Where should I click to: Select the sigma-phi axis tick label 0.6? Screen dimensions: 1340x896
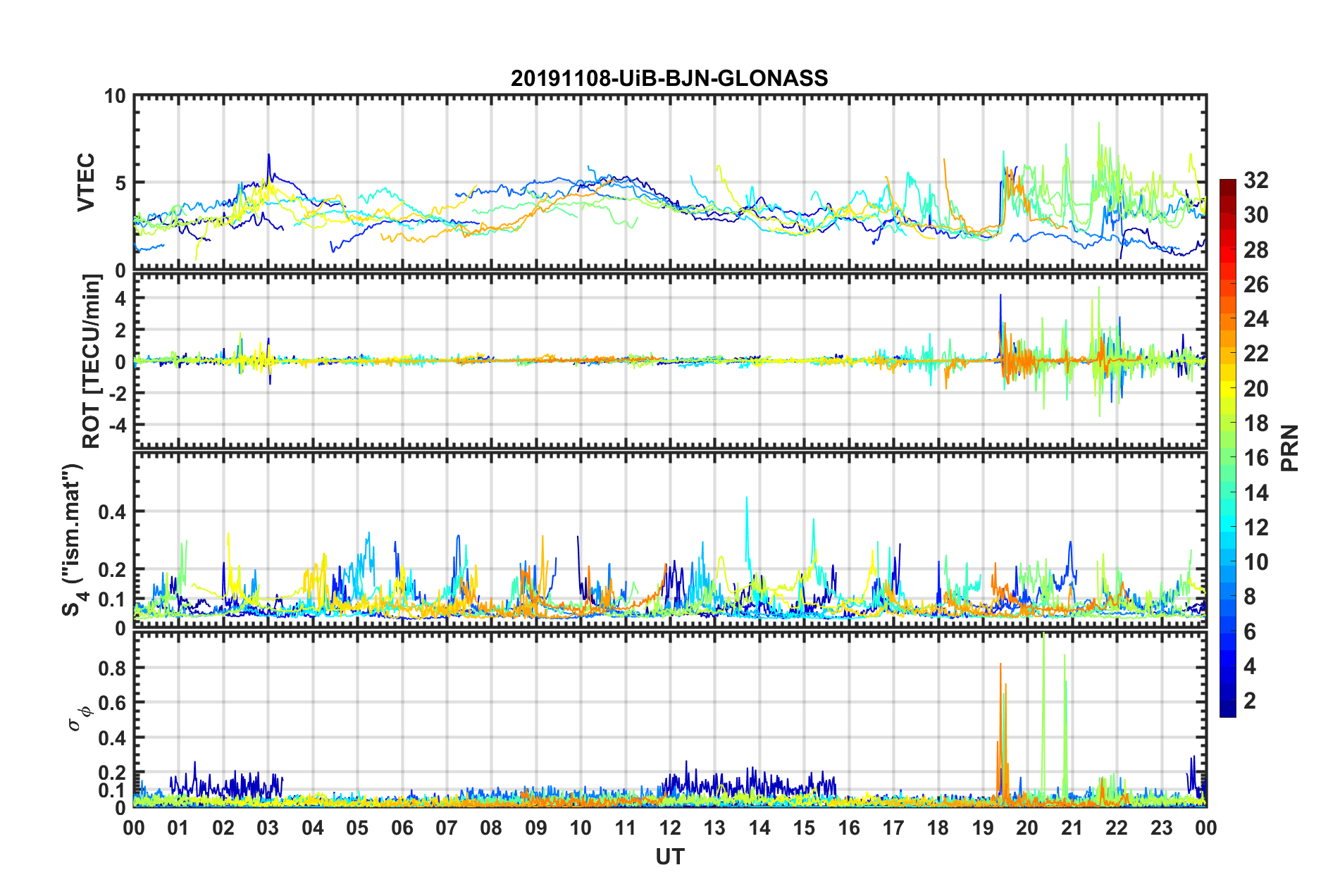111,703
